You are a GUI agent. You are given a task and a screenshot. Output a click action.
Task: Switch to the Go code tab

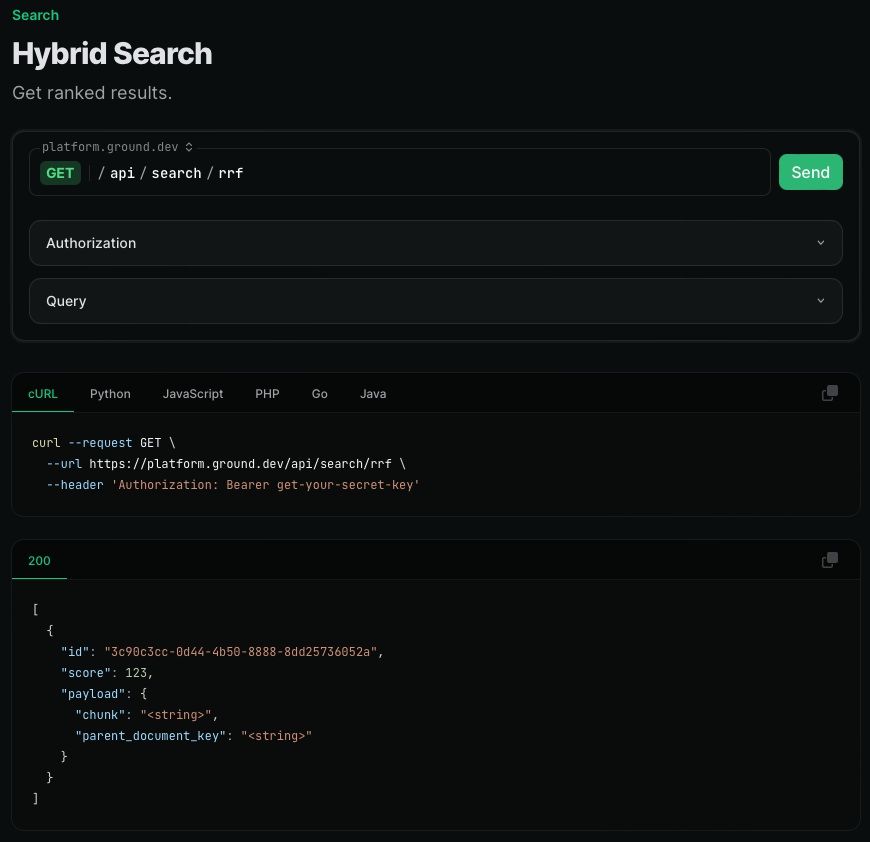[x=320, y=394]
